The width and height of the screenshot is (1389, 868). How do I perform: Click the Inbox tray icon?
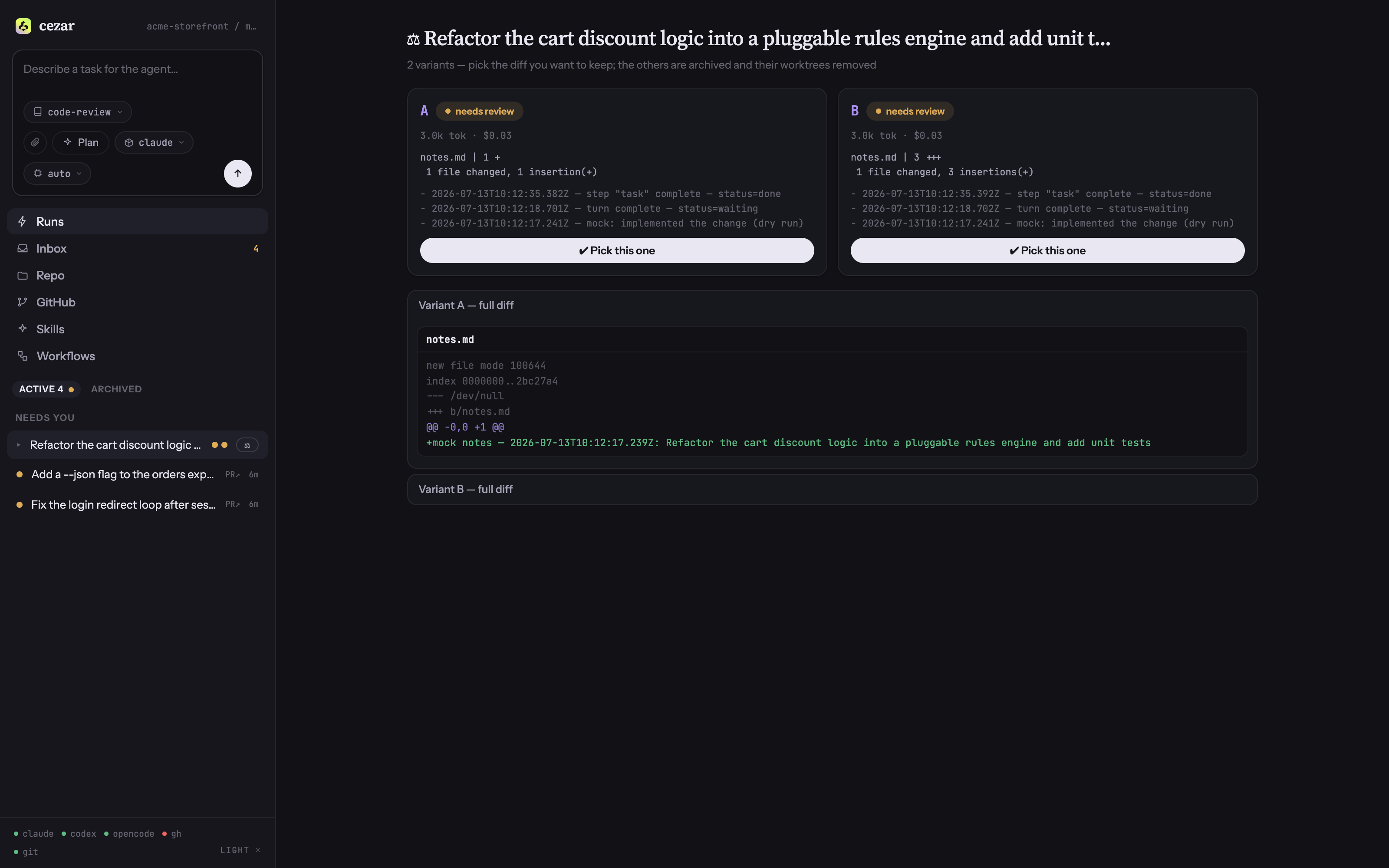coord(23,249)
